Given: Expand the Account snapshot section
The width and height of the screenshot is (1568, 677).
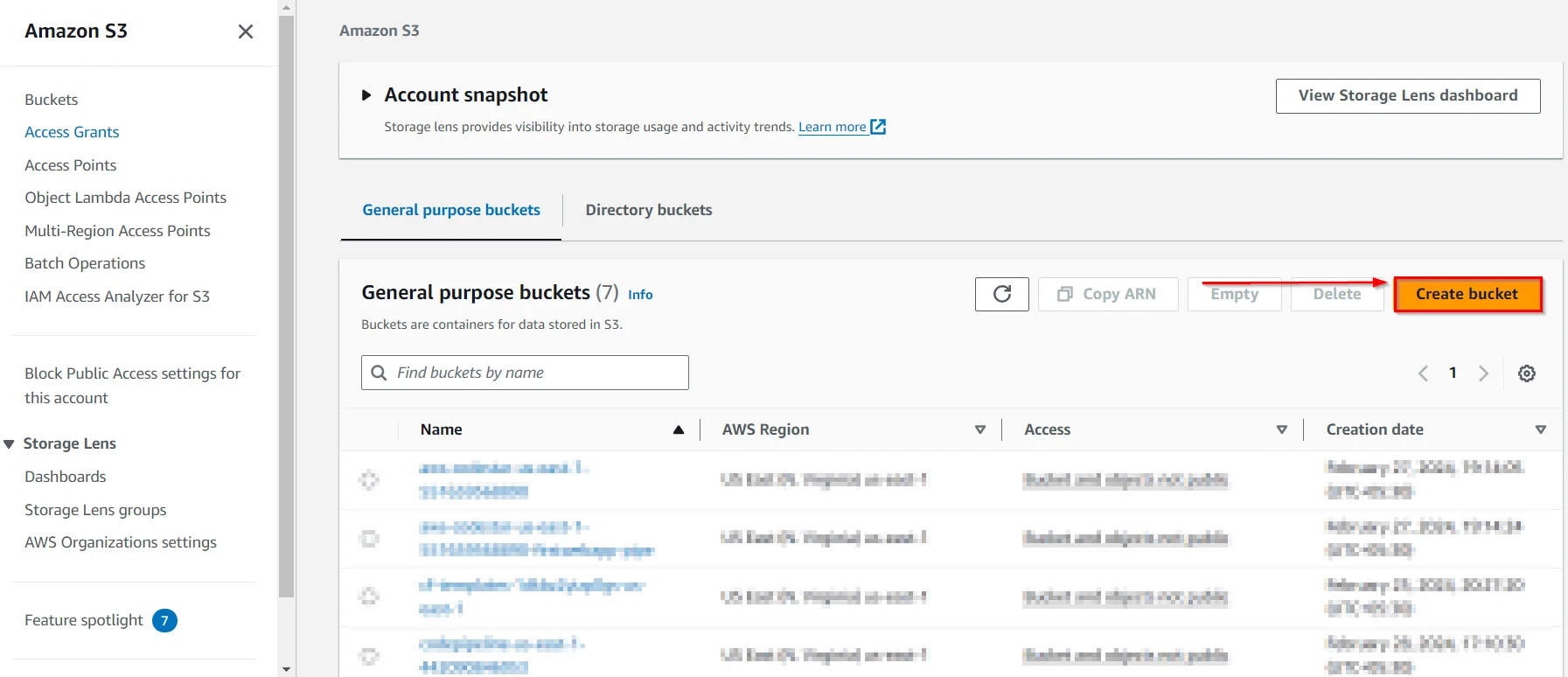Looking at the screenshot, I should click(x=366, y=95).
